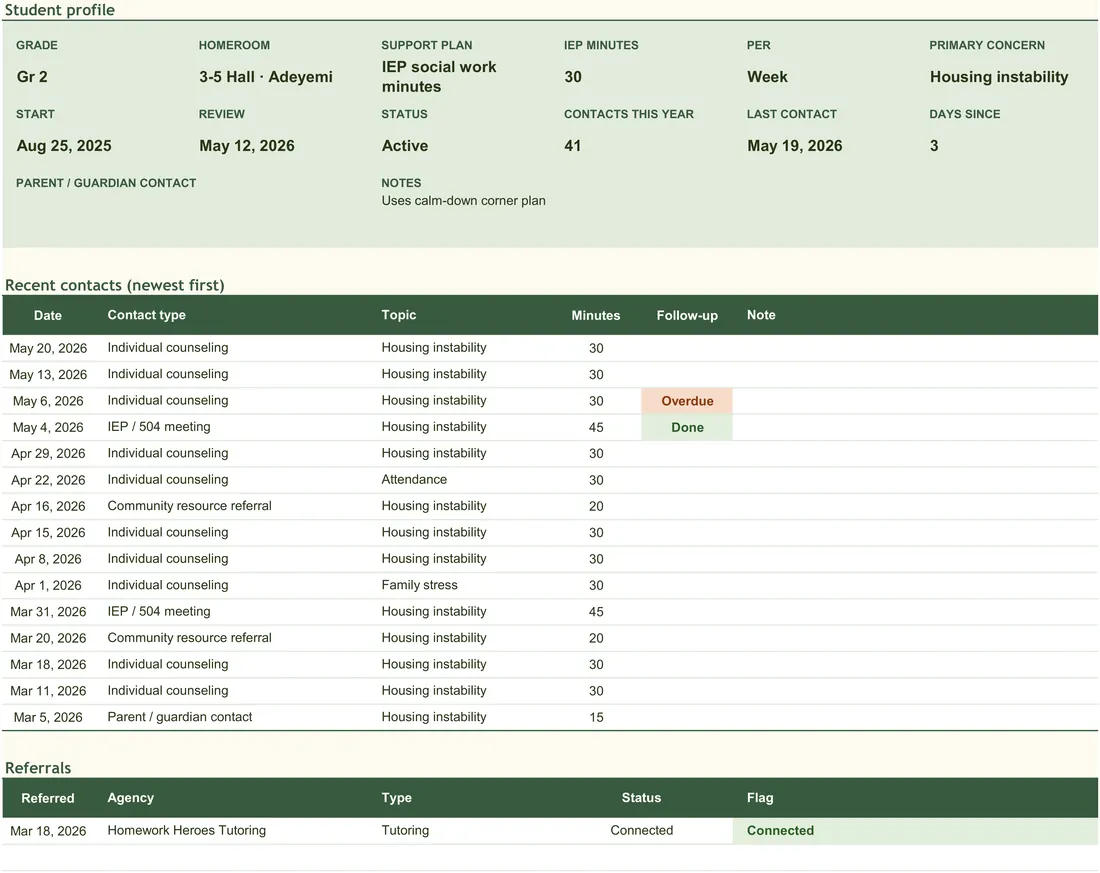
Task: Click the 'Family stress' topic cell
Action: [420, 585]
